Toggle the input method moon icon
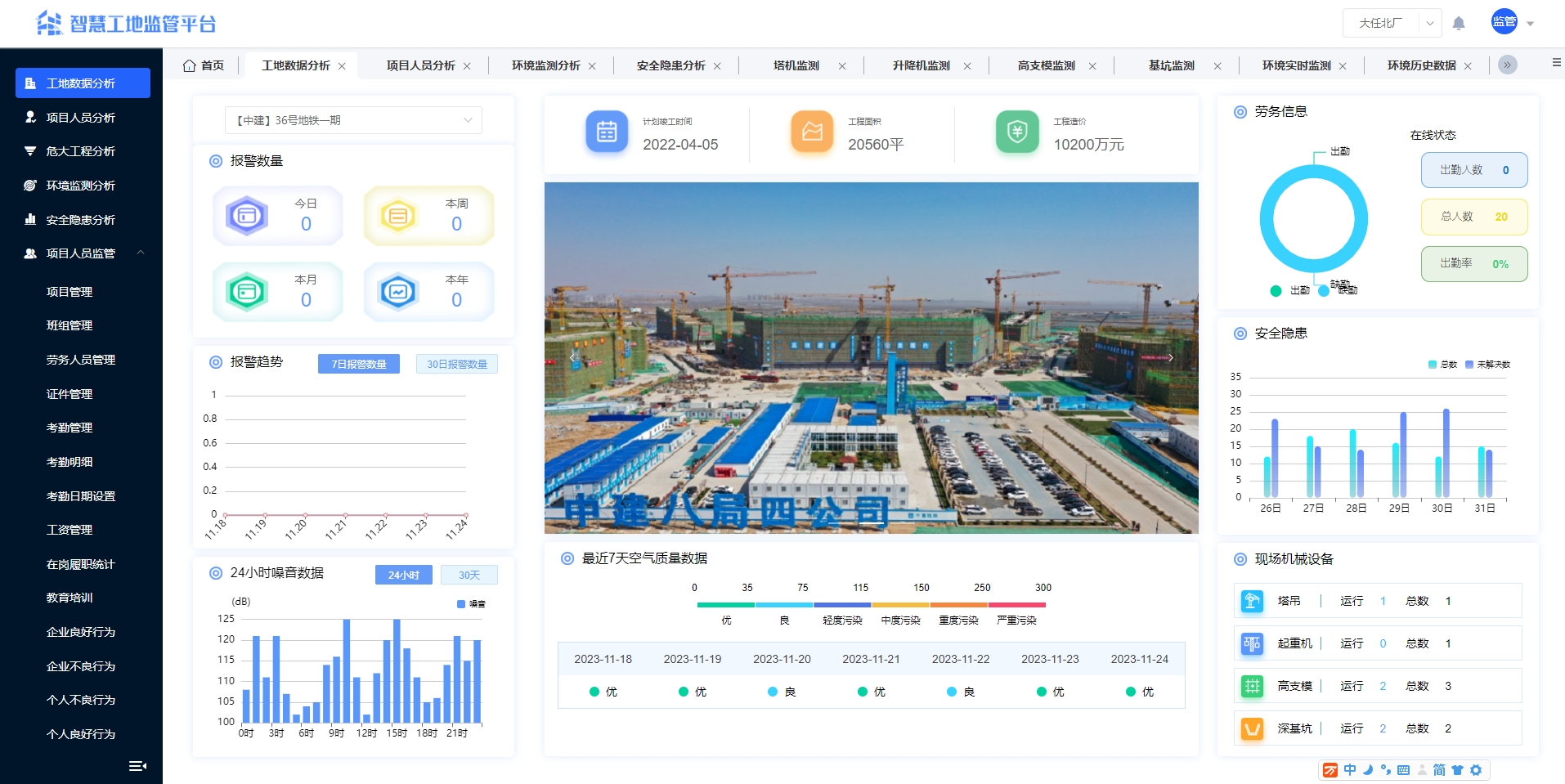Image resolution: width=1565 pixels, height=784 pixels. (x=1368, y=770)
